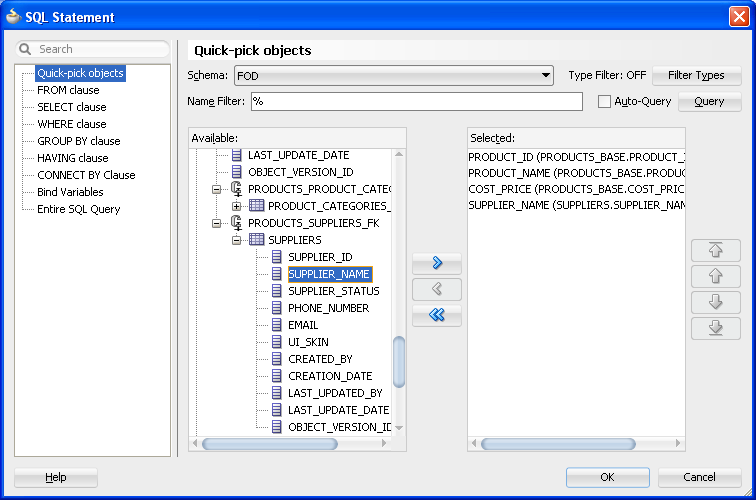
Task: Move selected item to bottom of list
Action: [x=716, y=328]
